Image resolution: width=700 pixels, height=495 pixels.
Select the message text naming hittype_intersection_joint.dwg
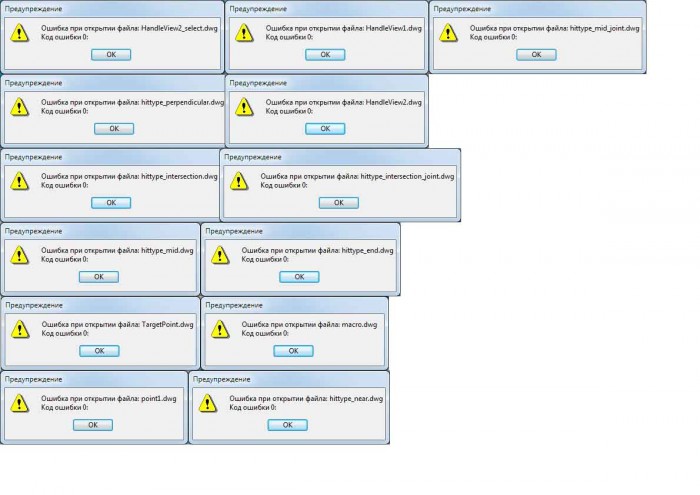pyautogui.click(x=357, y=176)
